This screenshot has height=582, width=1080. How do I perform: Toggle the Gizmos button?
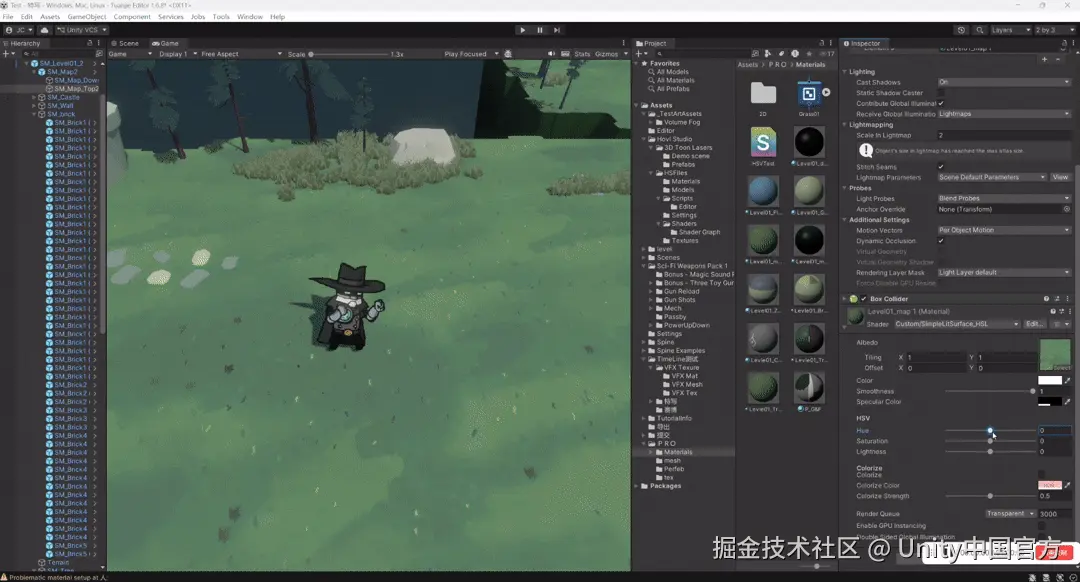click(x=606, y=54)
